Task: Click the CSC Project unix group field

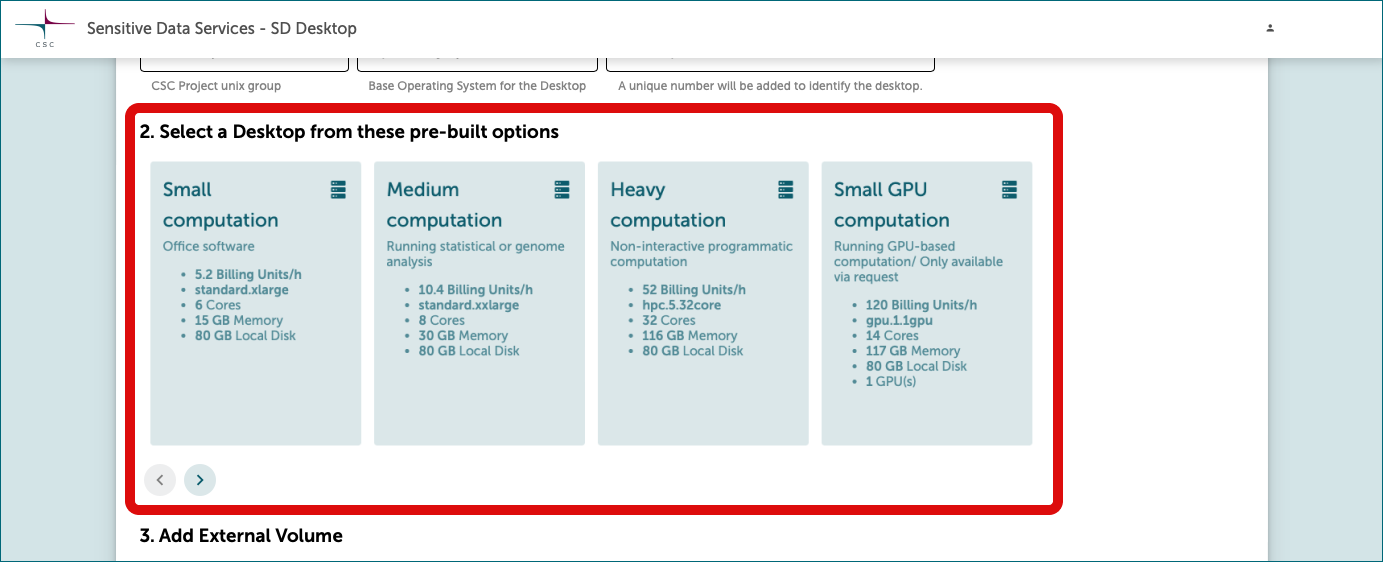Action: (x=244, y=64)
